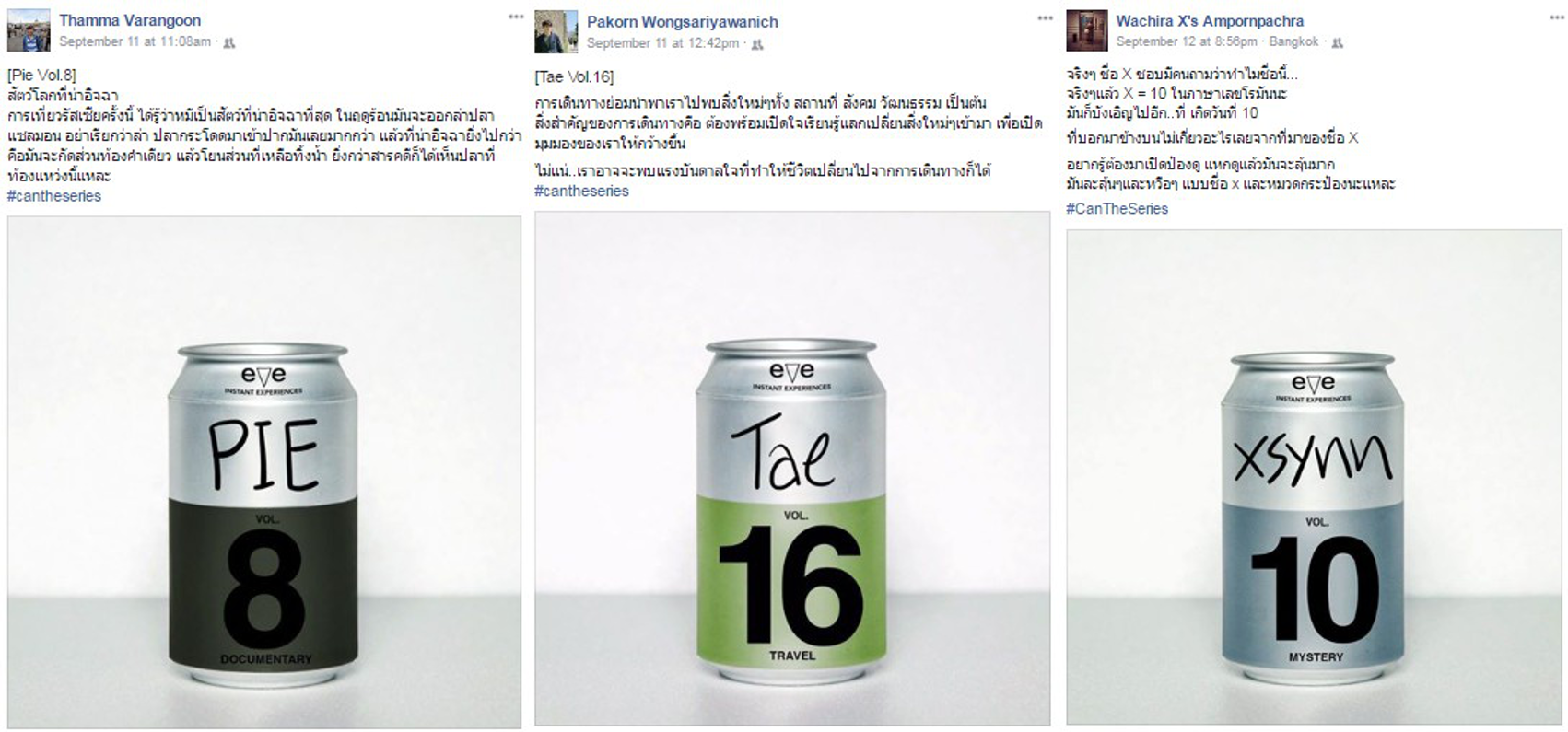Open Wachira X's Ampornpachra's profile picture
1568x732 pixels.
tap(1087, 30)
